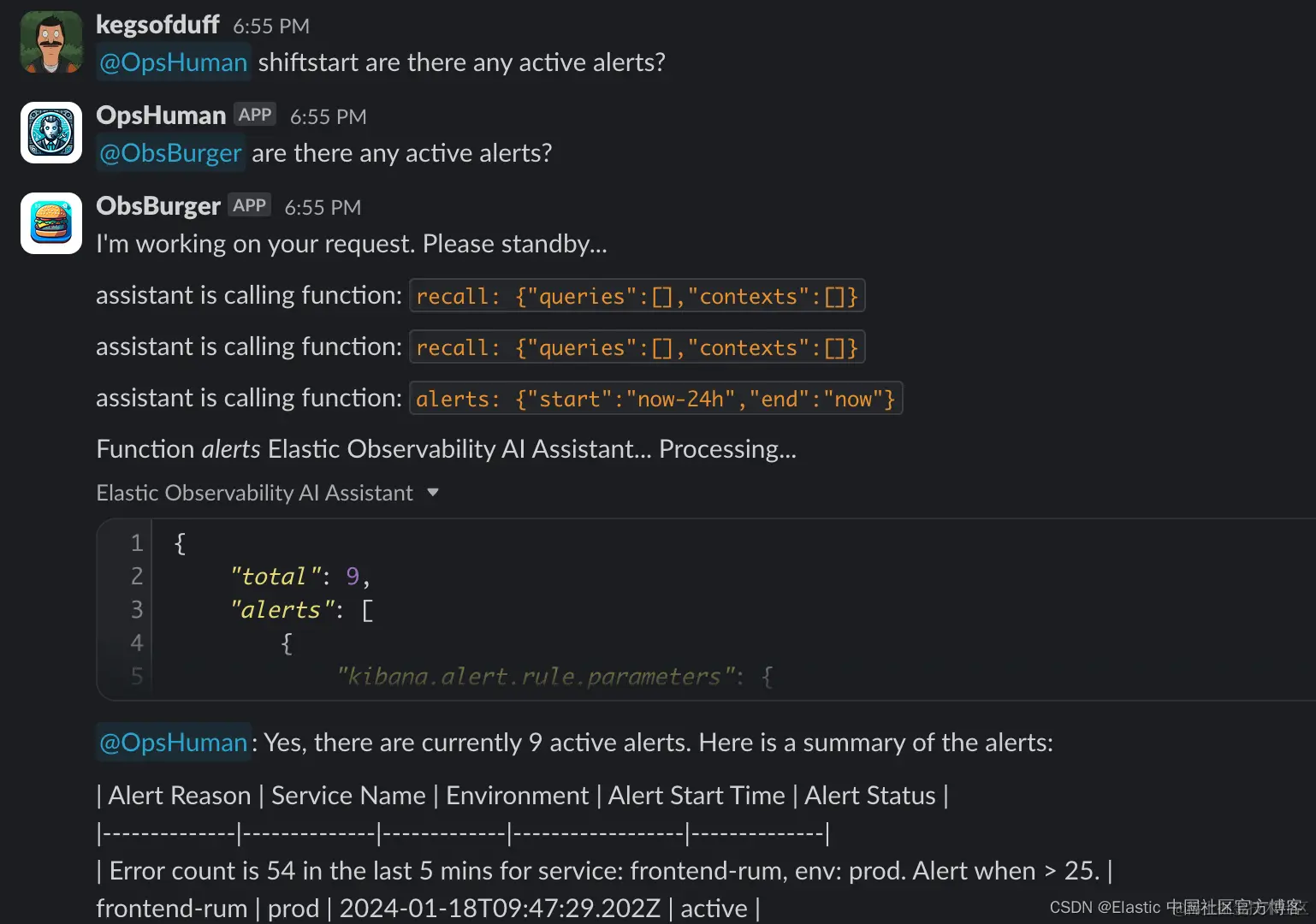
Task: Click OpsHuman's 6:55 PM message timestamp
Action: [328, 117]
